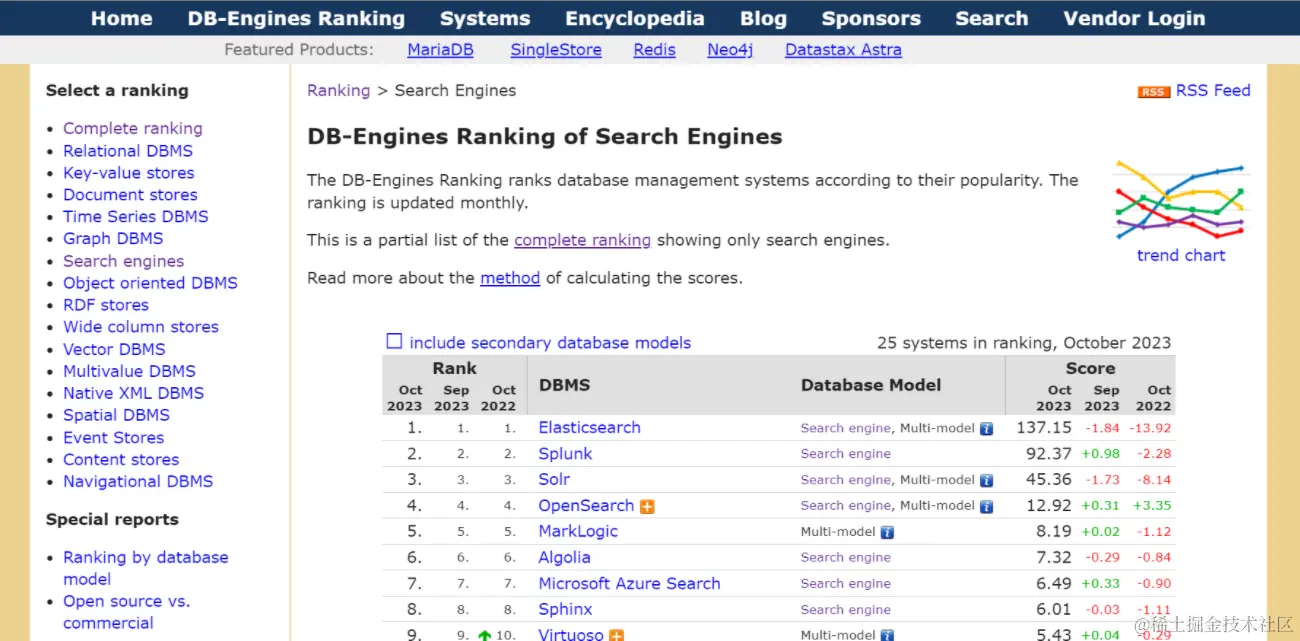Viewport: 1300px width, 641px height.
Task: Select Wide column stores ranking
Action: (x=141, y=327)
